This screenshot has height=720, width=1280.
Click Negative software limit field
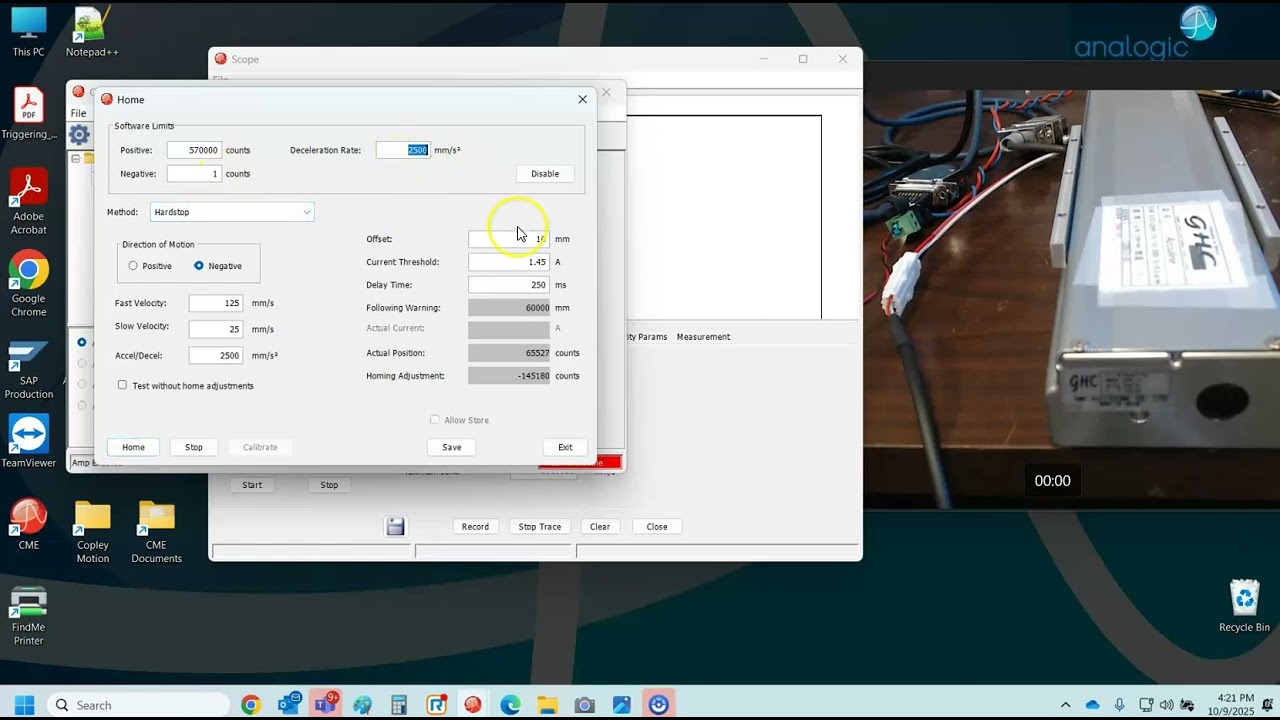(194, 174)
